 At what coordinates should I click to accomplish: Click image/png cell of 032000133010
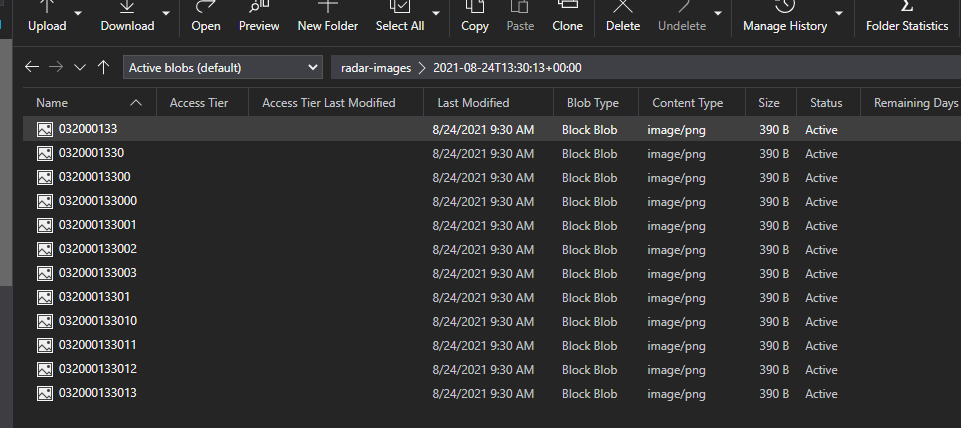click(676, 322)
